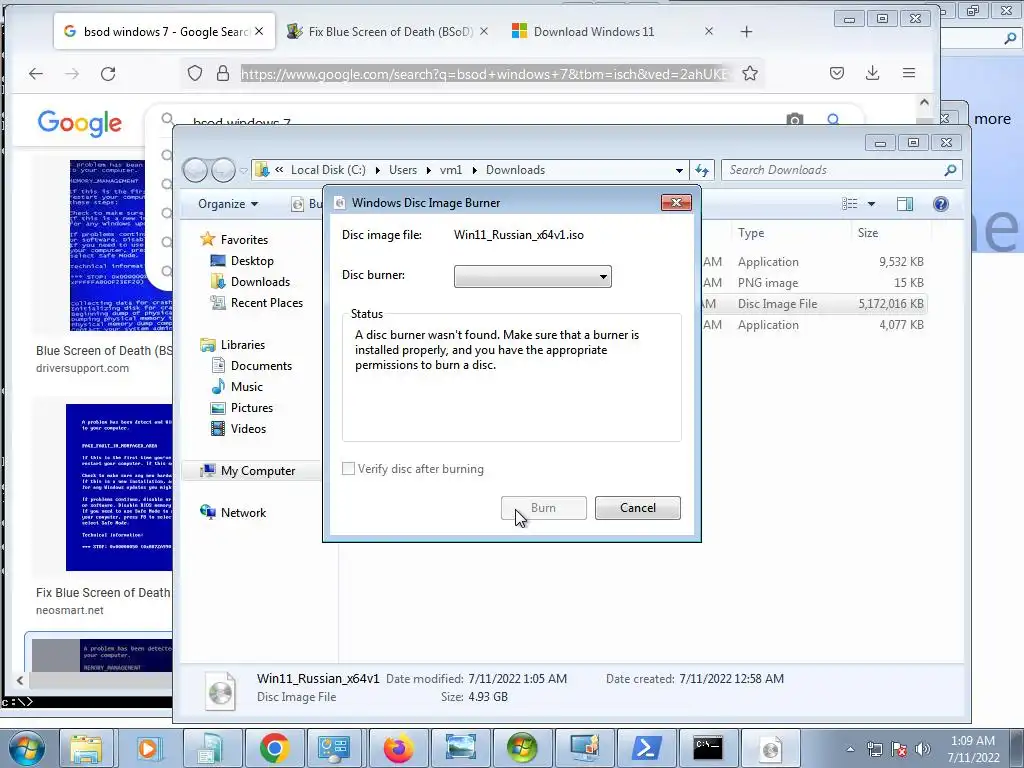Image resolution: width=1024 pixels, height=768 pixels.
Task: Open the Windows Start menu
Action: click(27, 748)
